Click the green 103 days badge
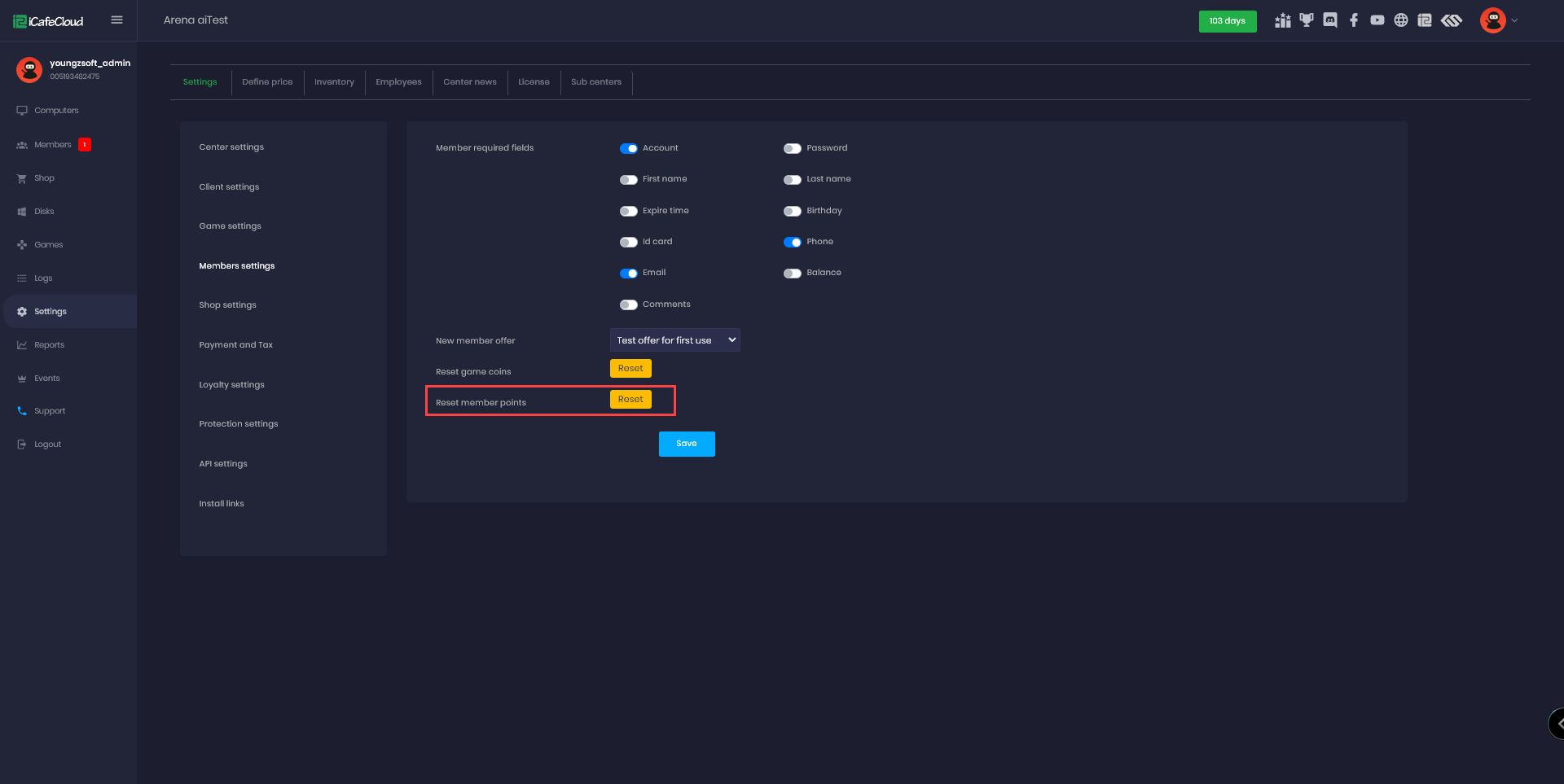Viewport: 1564px width, 784px height. [x=1227, y=21]
